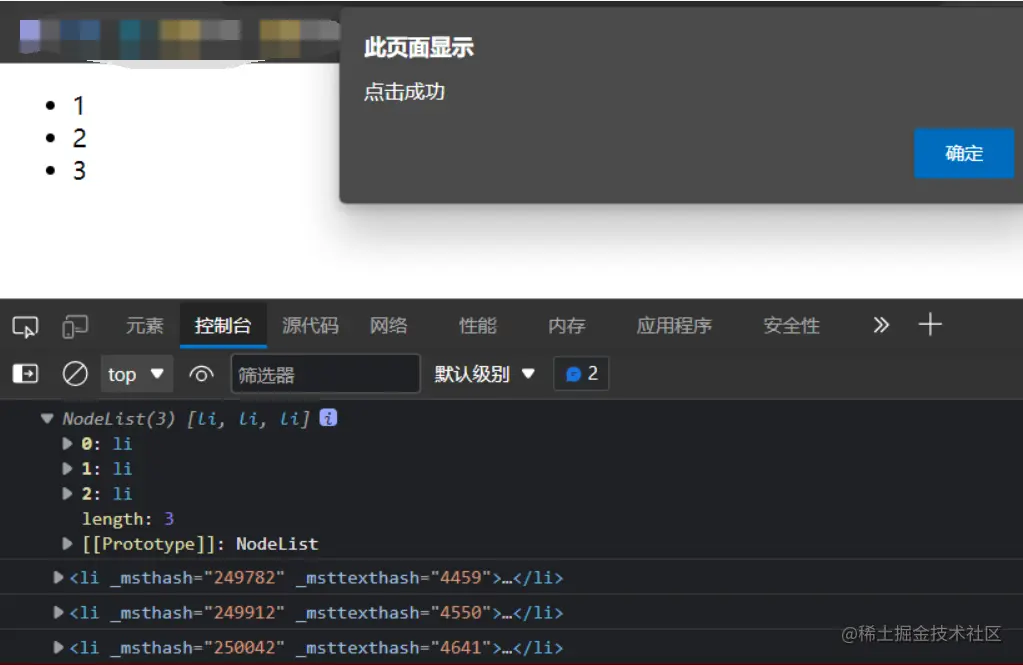1023x665 pixels.
Task: Open the 默认级别 log level dropdown
Action: 485,374
